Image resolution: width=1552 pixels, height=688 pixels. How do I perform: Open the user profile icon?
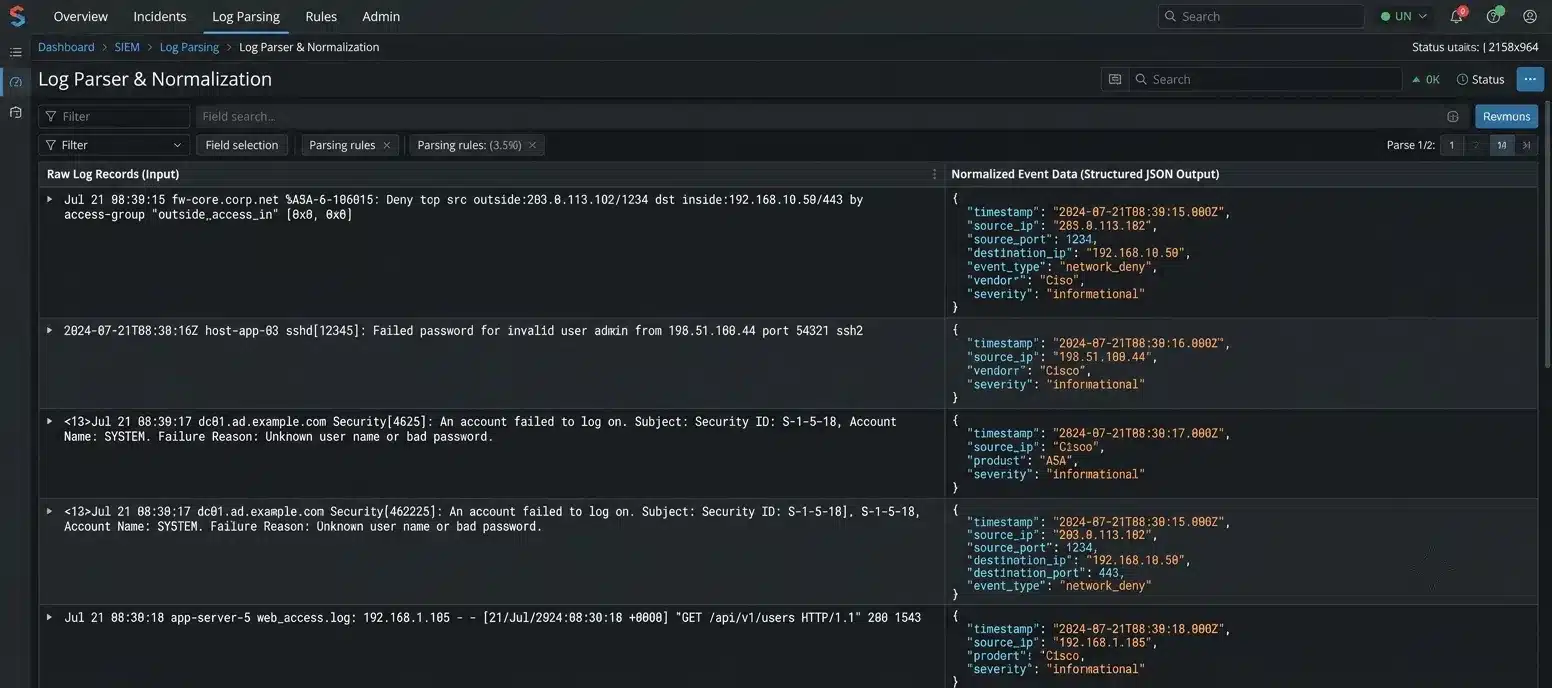pyautogui.click(x=1530, y=16)
